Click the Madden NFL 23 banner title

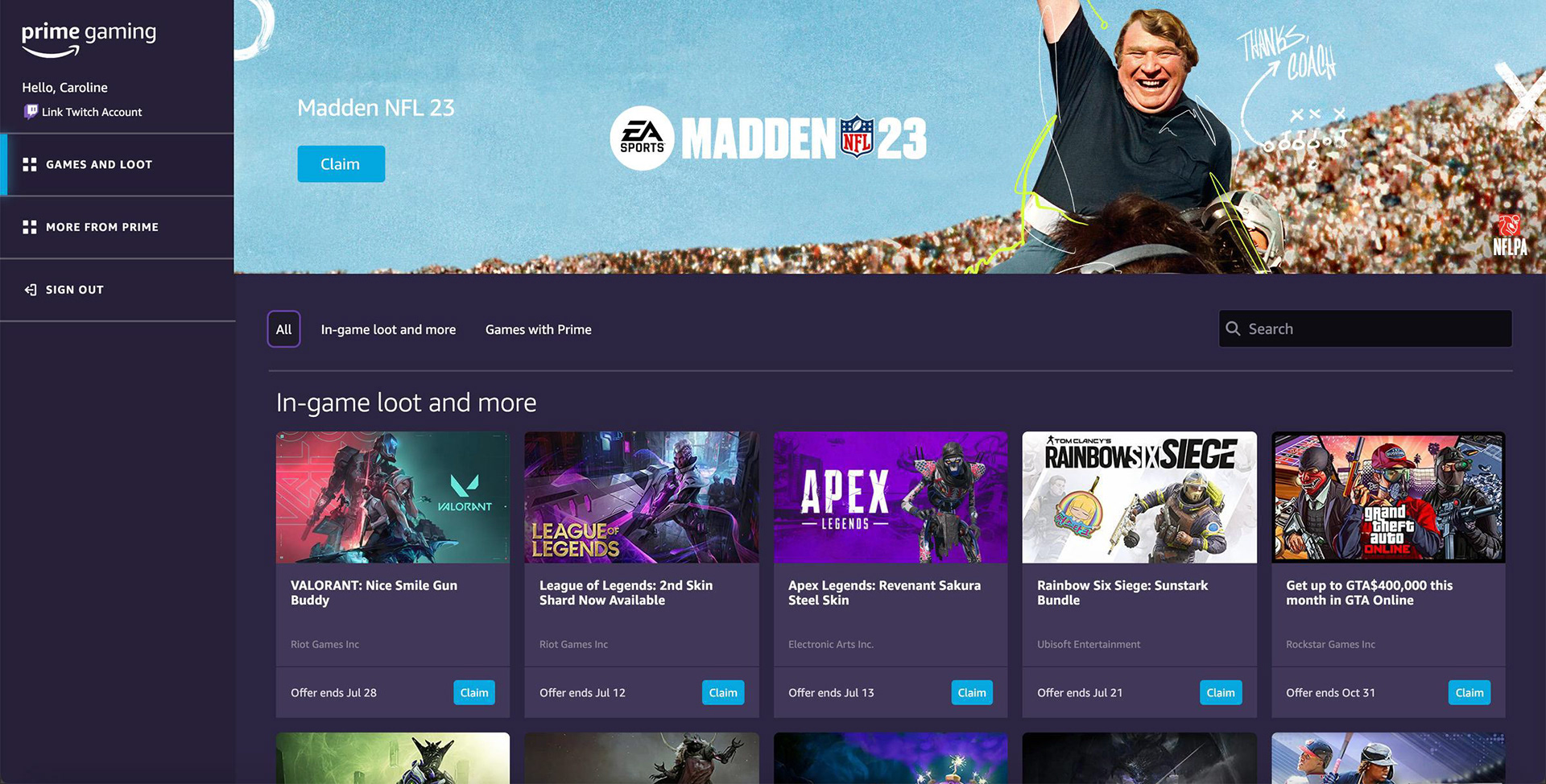(376, 108)
